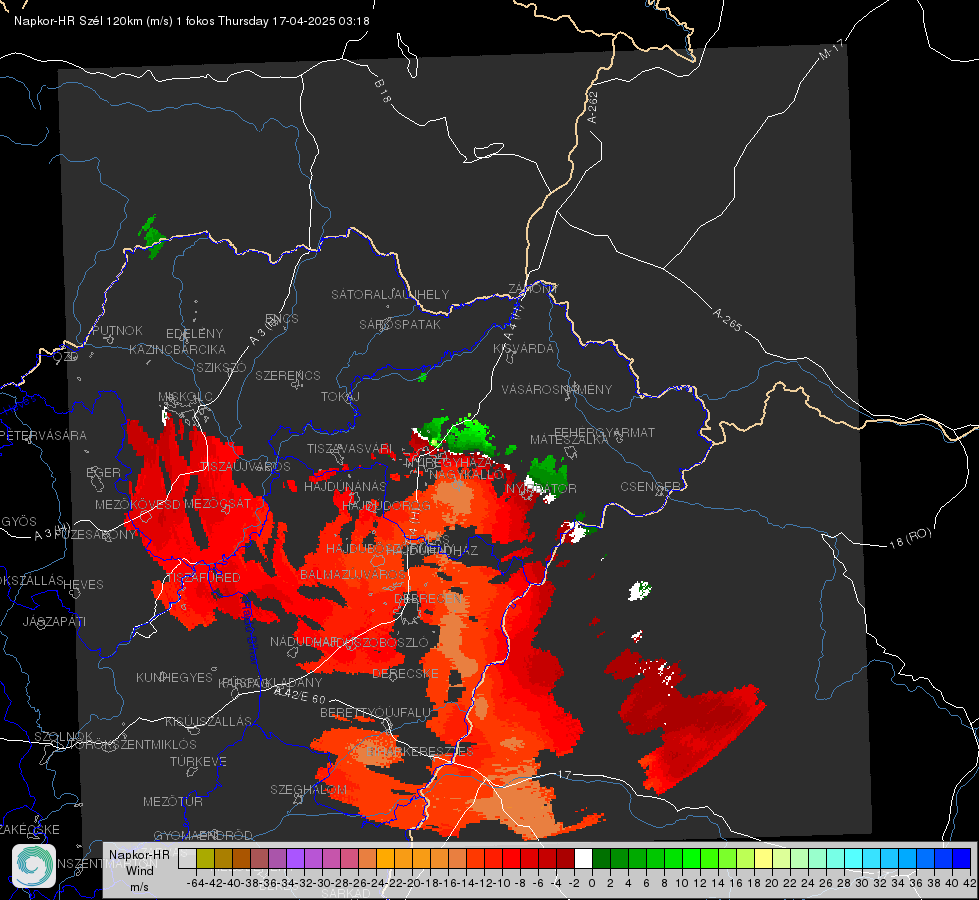Click the PUTNOK city label
Screen dimensions: 979x900
pos(117,330)
